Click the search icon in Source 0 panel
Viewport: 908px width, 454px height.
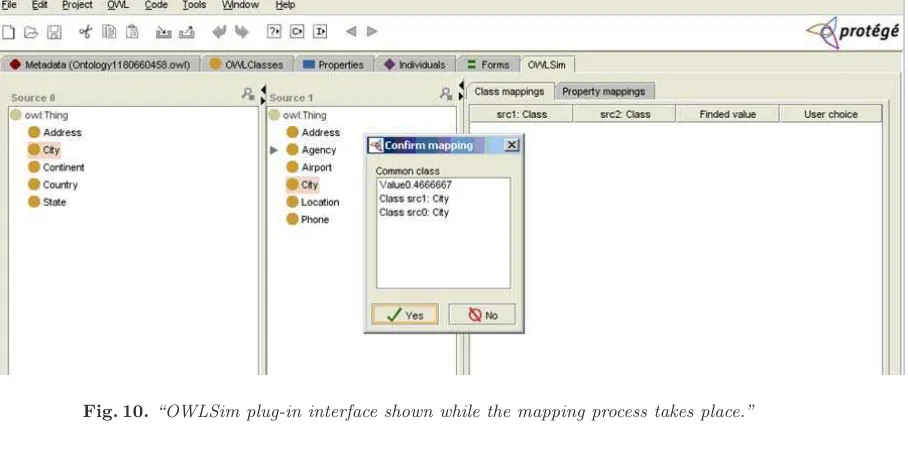tap(248, 94)
